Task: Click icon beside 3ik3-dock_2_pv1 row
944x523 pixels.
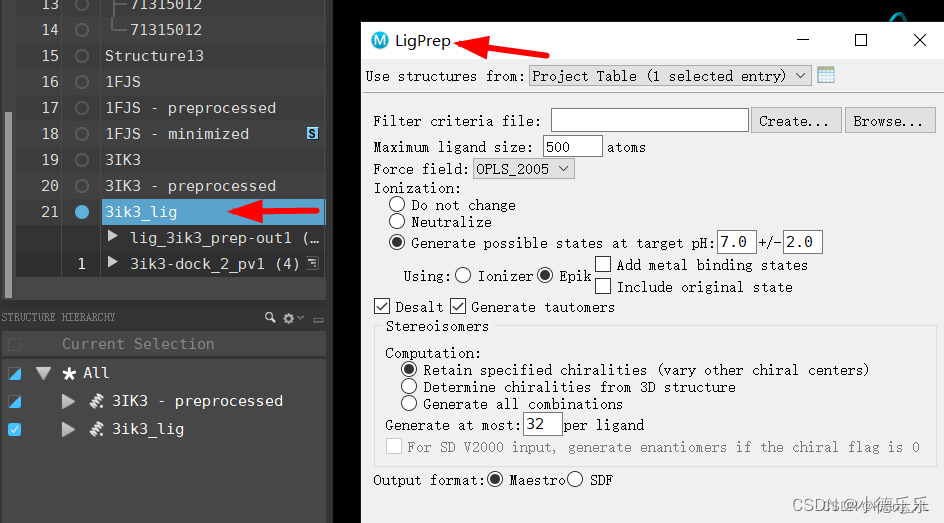Action: click(x=312, y=263)
